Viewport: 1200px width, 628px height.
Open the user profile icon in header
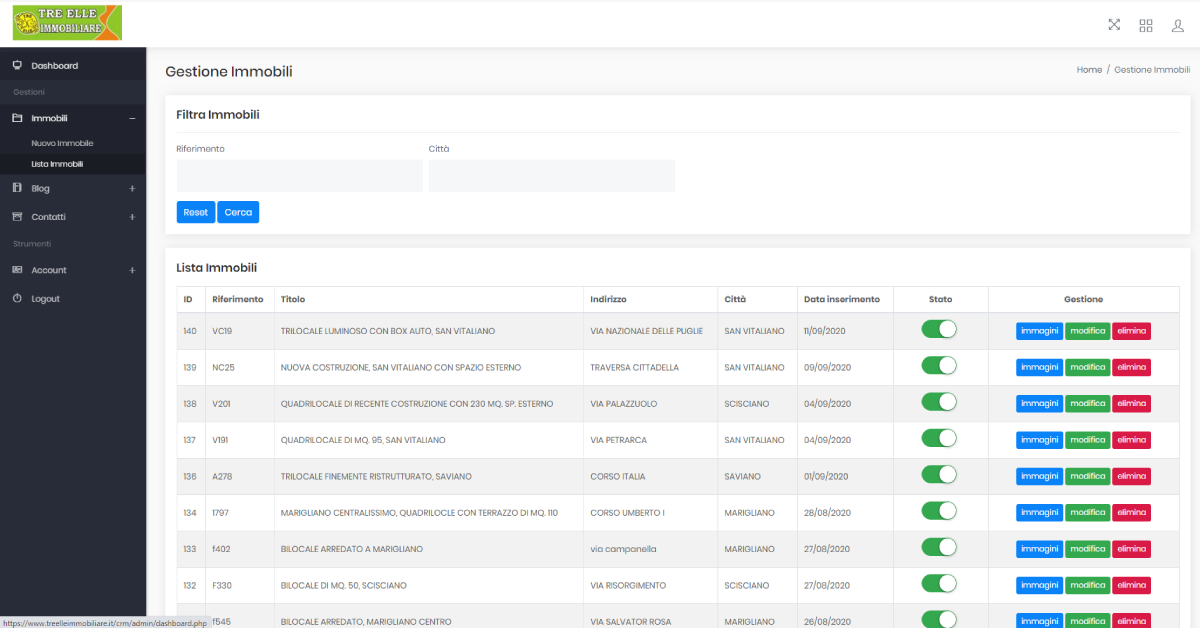tap(1178, 25)
